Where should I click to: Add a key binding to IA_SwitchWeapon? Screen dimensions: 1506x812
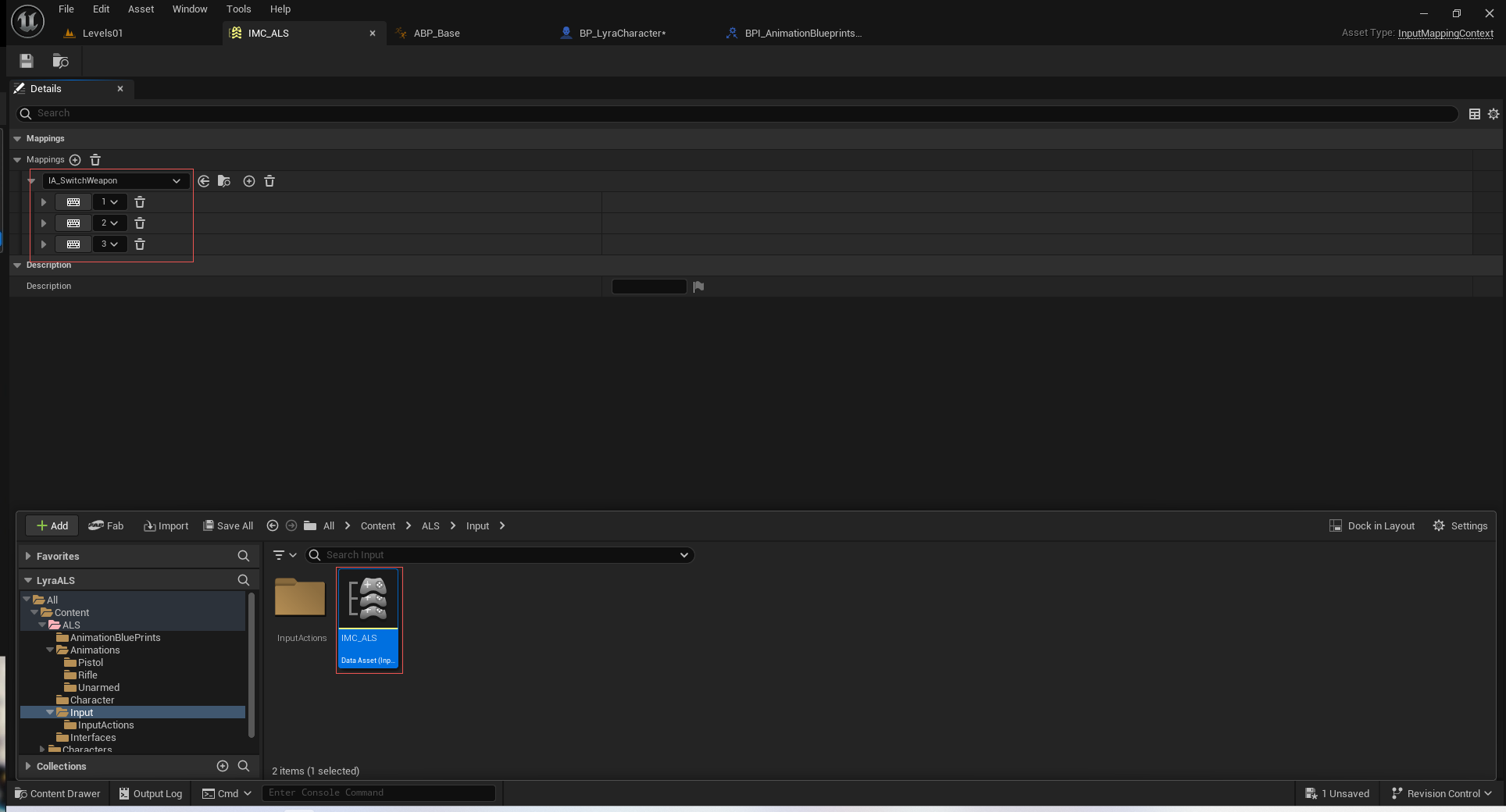[249, 181]
